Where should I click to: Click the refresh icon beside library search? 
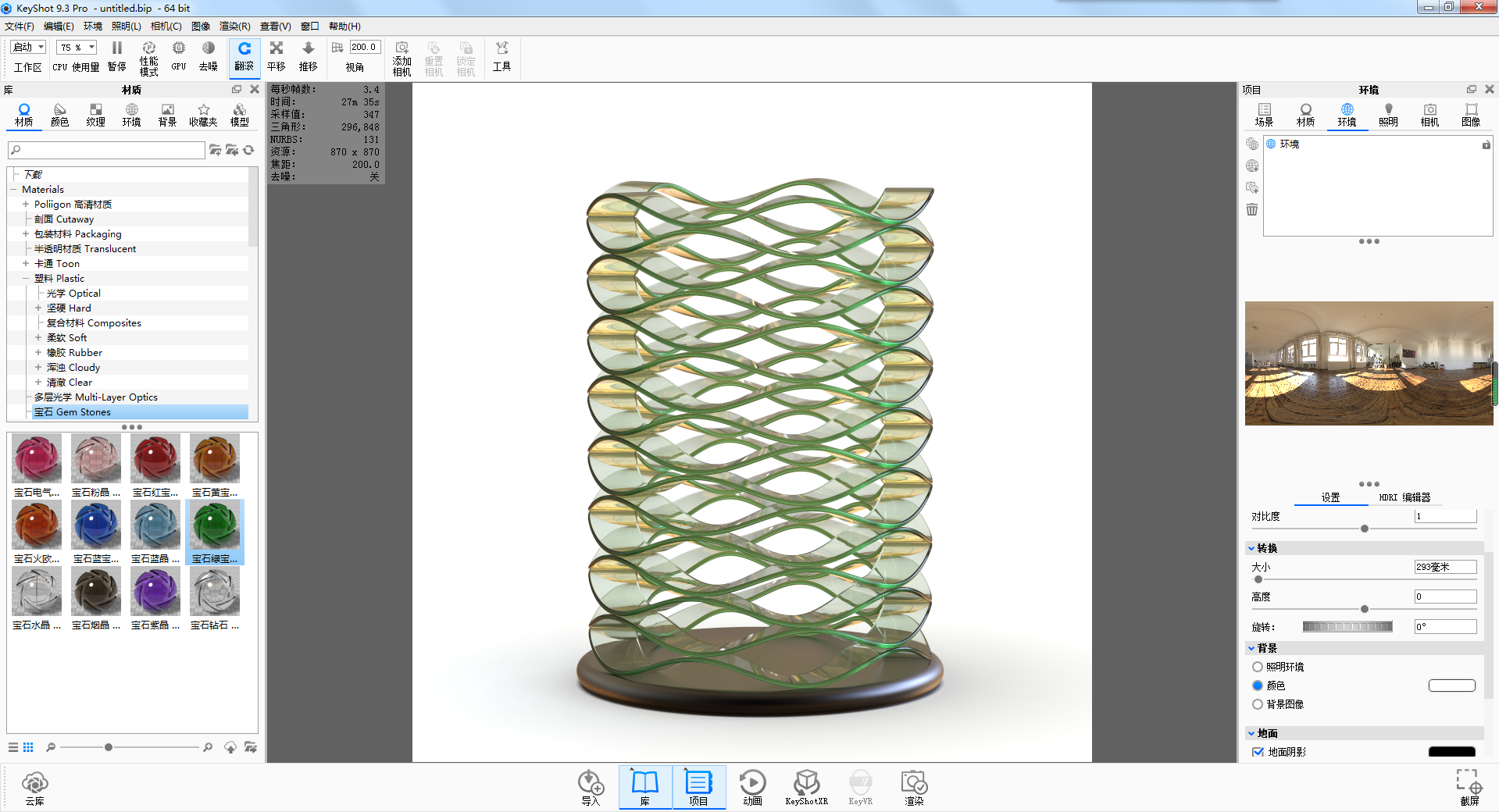pyautogui.click(x=248, y=150)
